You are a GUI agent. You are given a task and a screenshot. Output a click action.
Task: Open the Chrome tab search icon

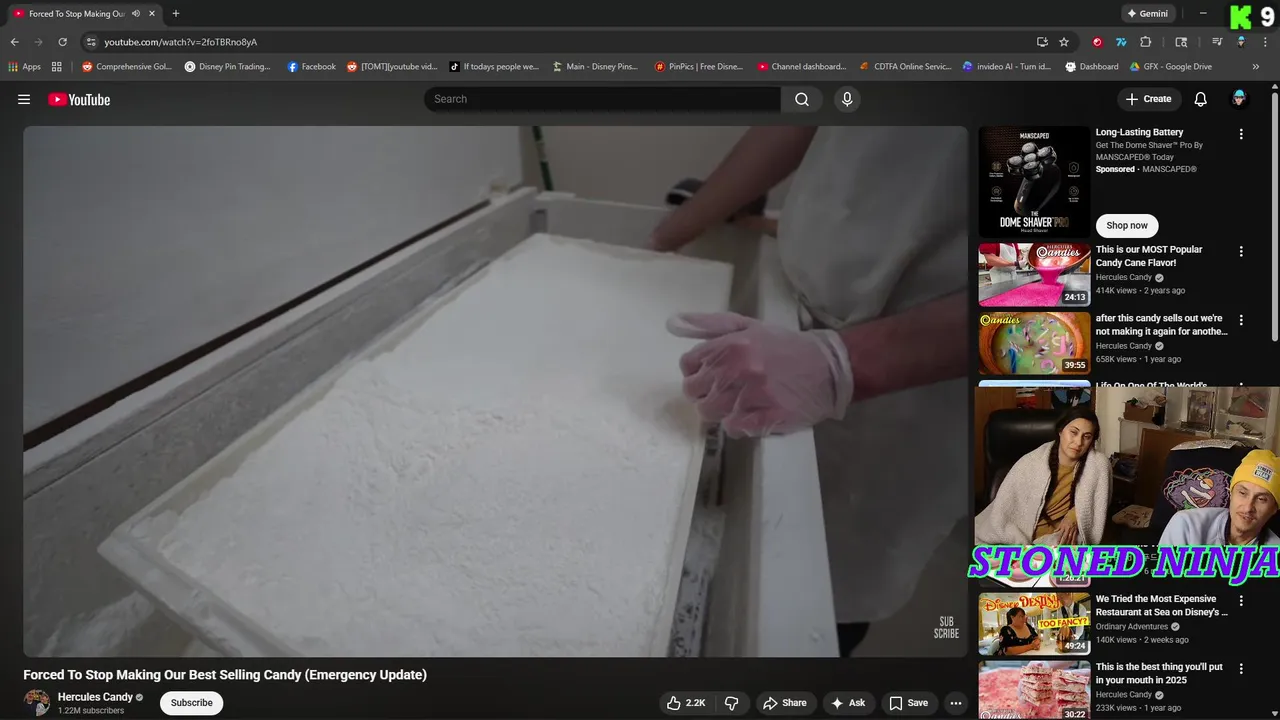pyautogui.click(x=1181, y=42)
